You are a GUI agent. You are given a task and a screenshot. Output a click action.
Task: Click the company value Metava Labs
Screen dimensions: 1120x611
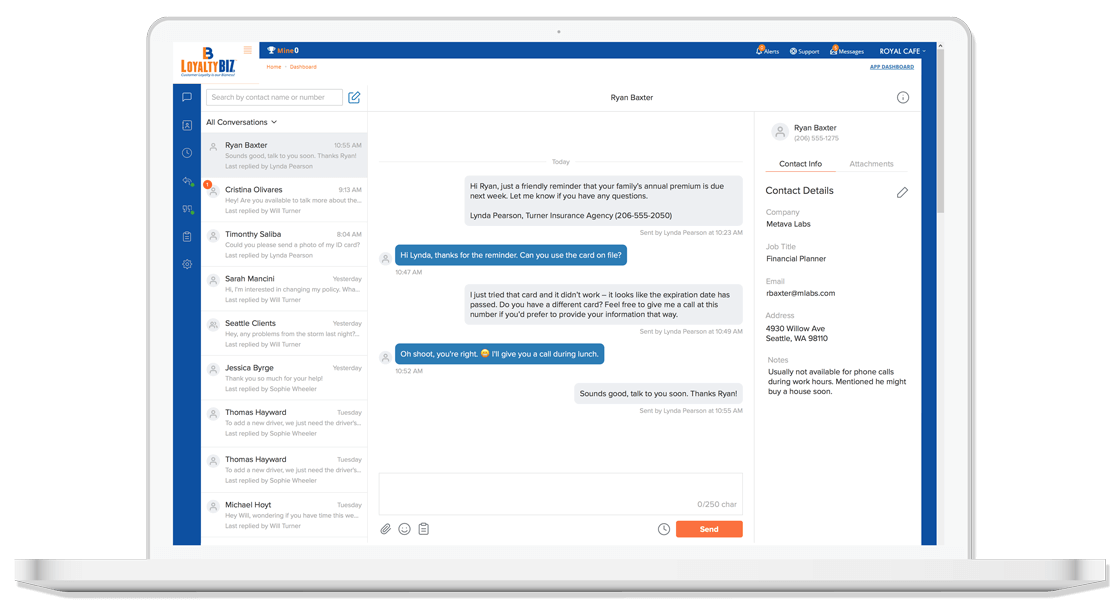pyautogui.click(x=789, y=224)
